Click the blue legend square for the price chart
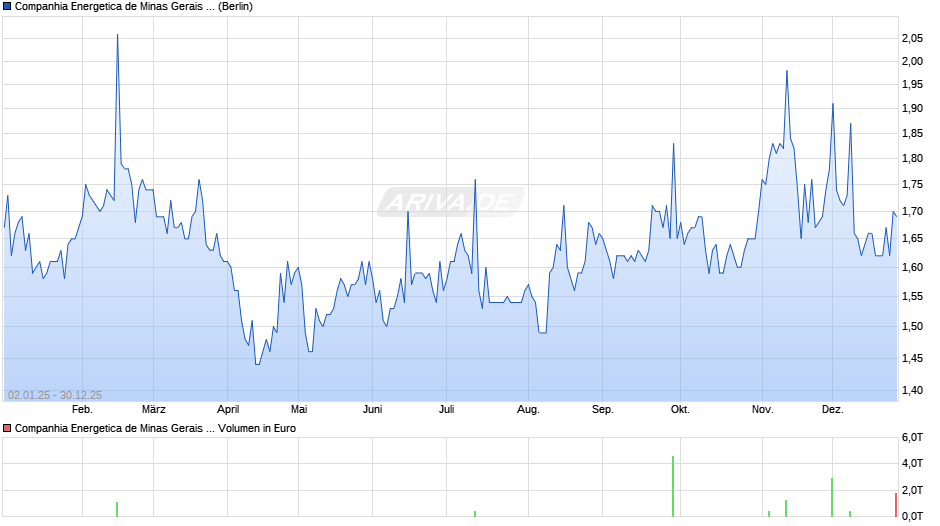 pyautogui.click(x=7, y=7)
